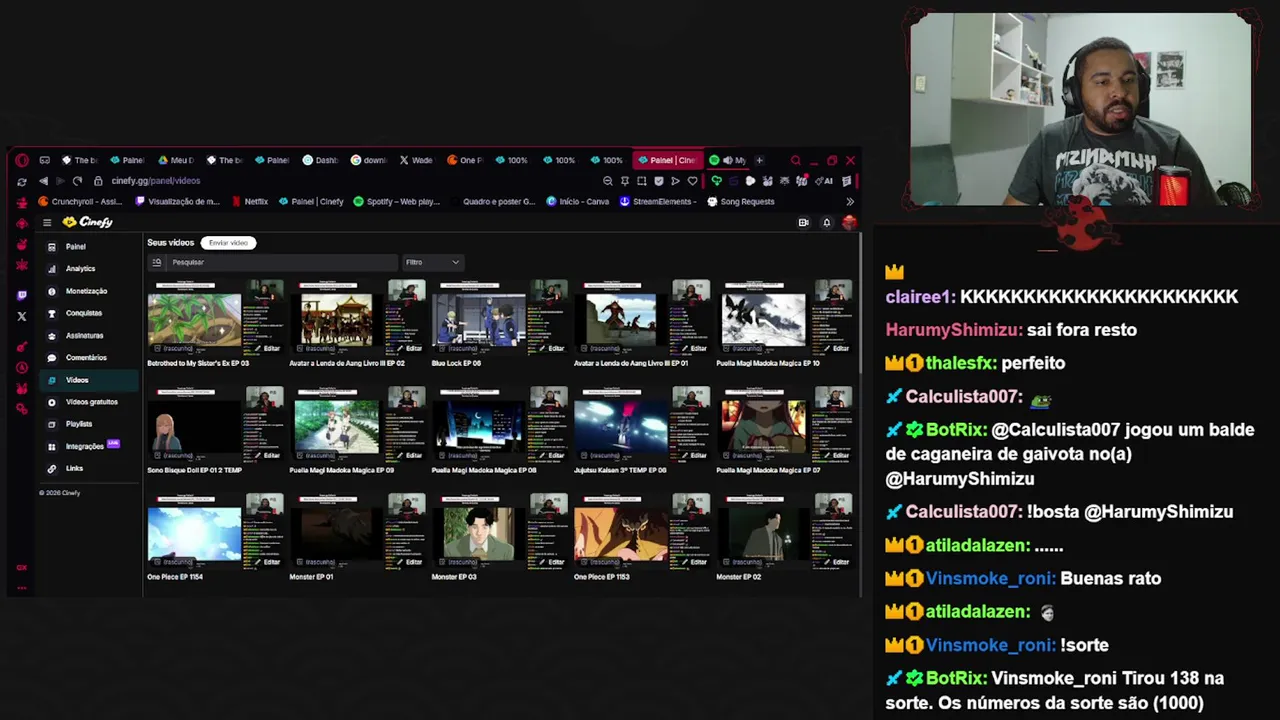Click the X icon in Opera sidebar
The image size is (1280, 720).
(x=22, y=316)
